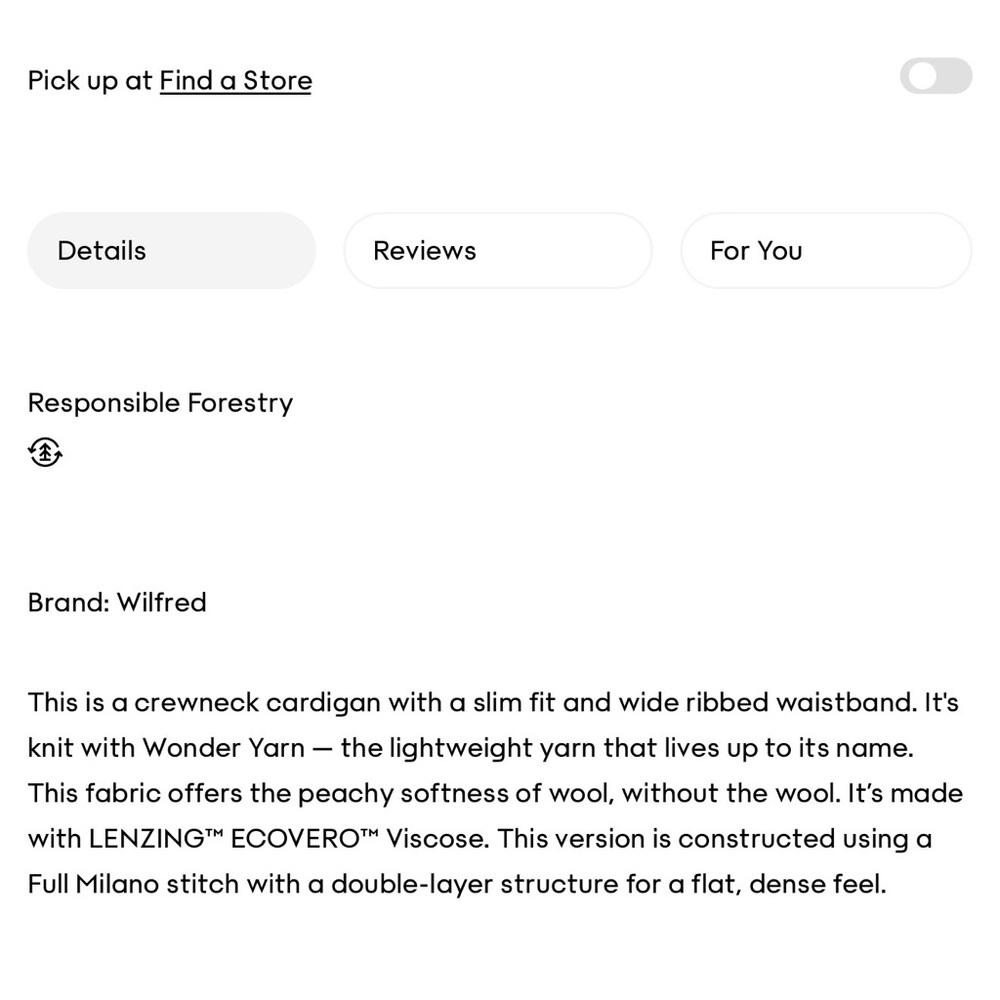Viewport: 1000px width, 1000px height.
Task: Click the Responsible Forestry tree icon
Action: 45,452
